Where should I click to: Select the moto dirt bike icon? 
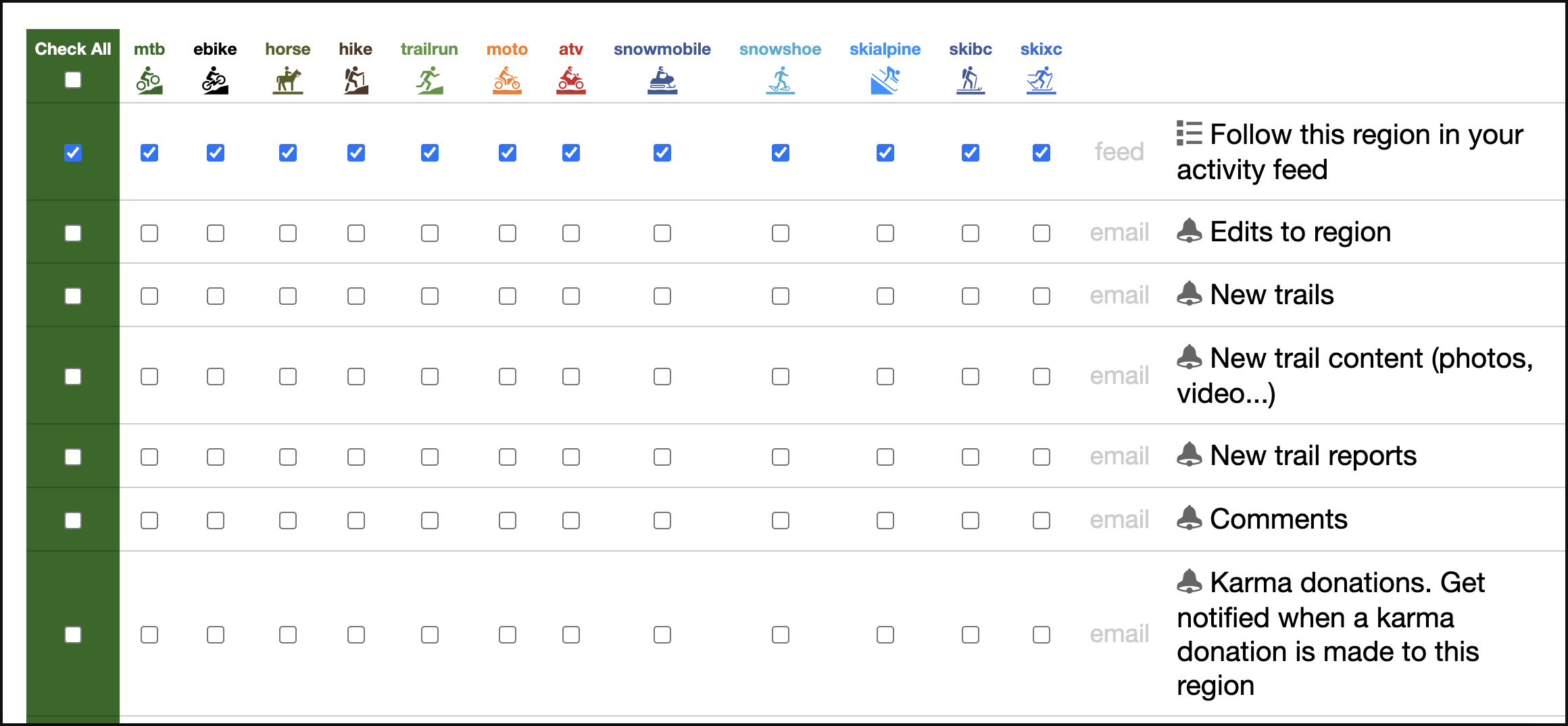(507, 80)
